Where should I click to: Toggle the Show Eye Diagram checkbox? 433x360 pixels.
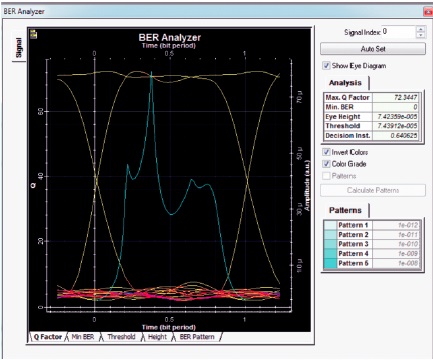326,66
